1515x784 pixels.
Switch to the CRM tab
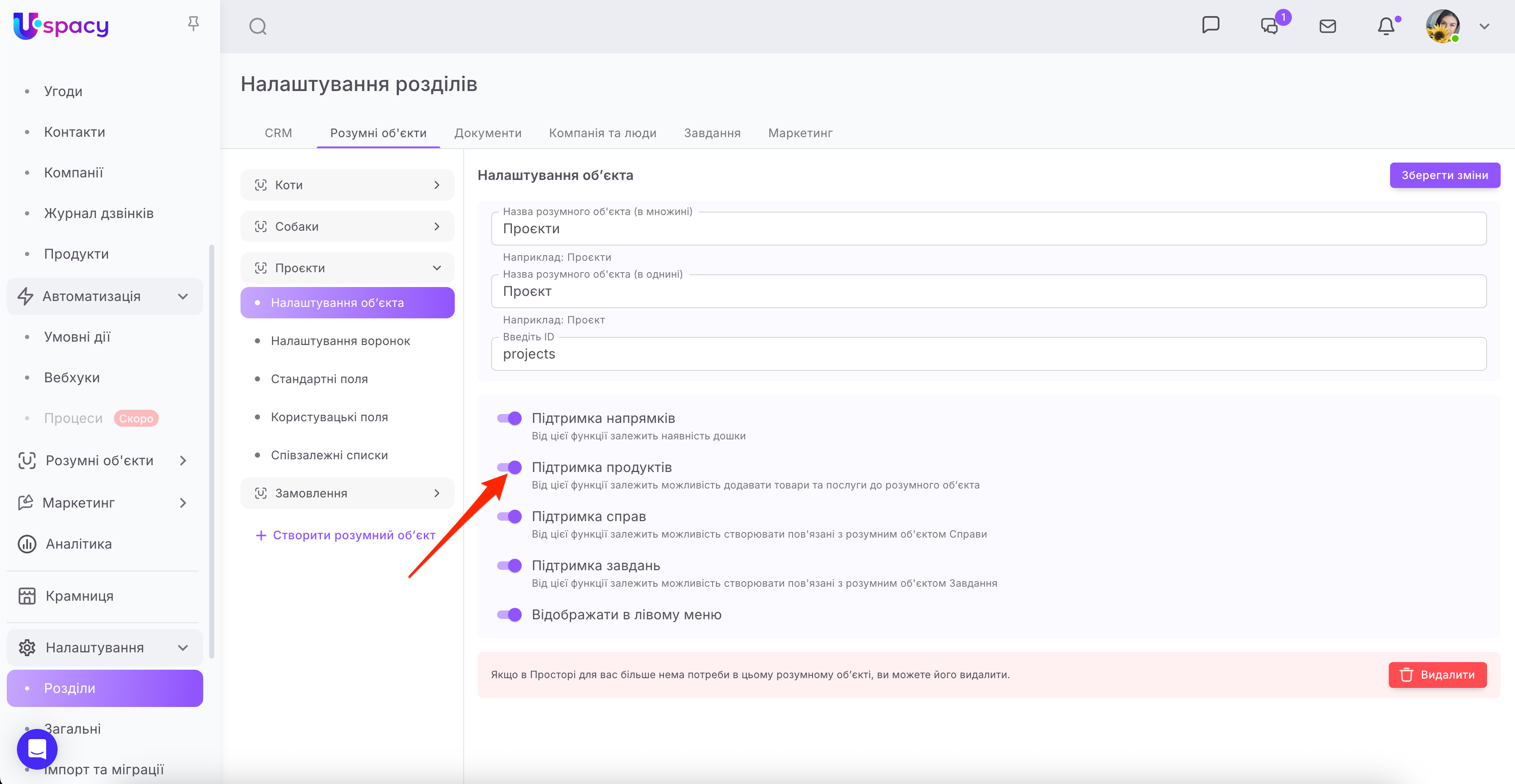coord(278,133)
